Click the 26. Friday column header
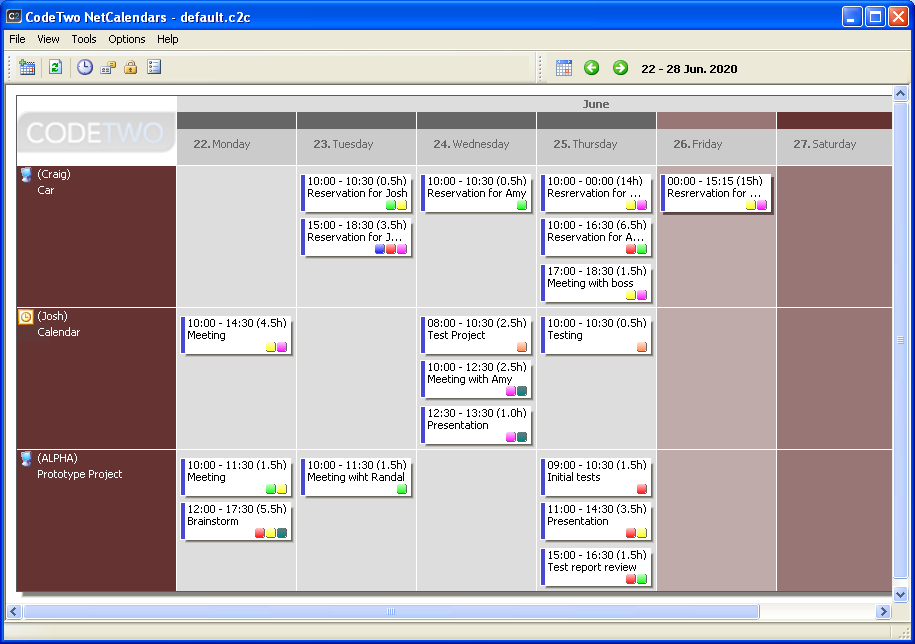Image resolution: width=915 pixels, height=644 pixels. (x=716, y=144)
